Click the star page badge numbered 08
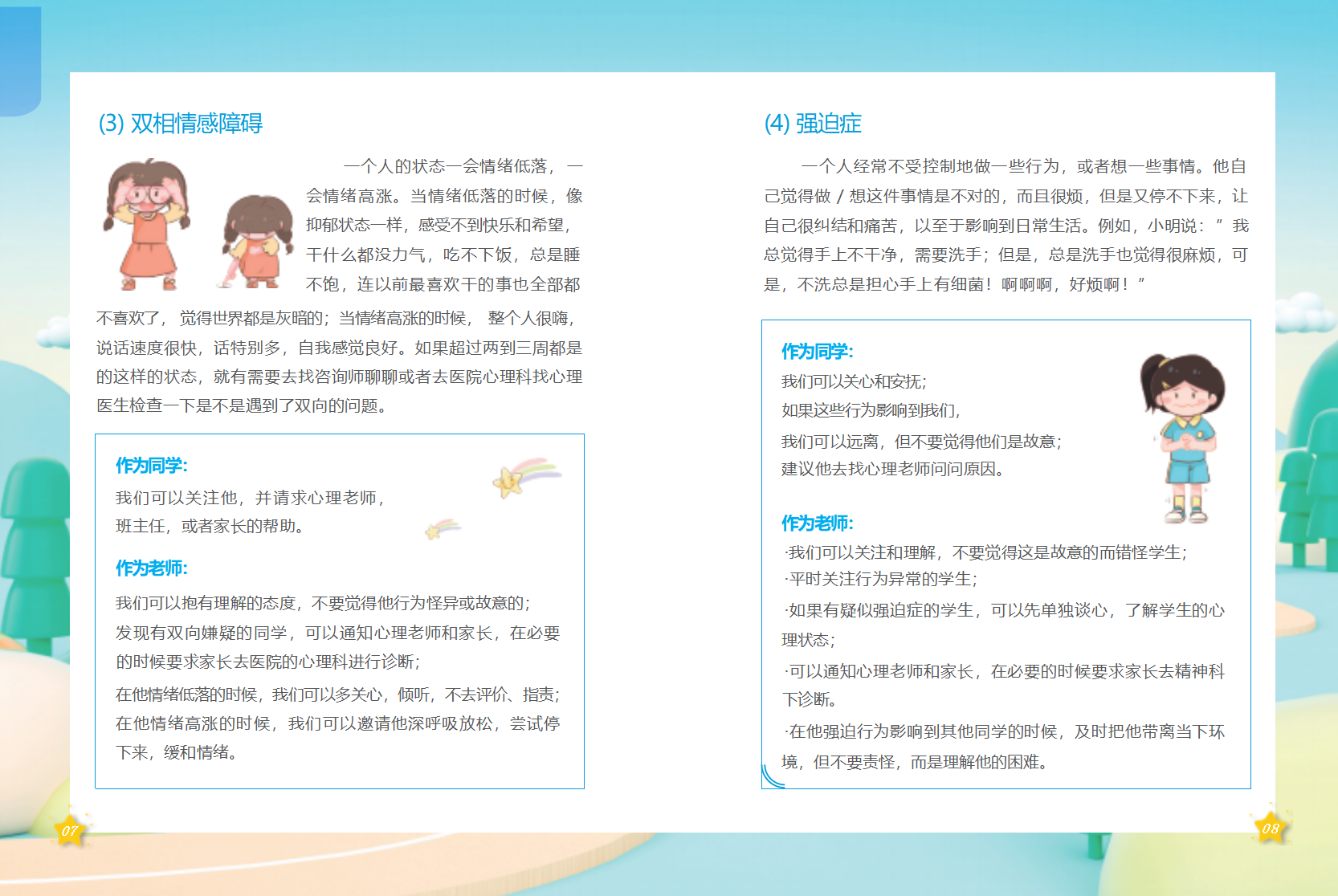Screen dimensions: 1338x896 [x=1270, y=828]
